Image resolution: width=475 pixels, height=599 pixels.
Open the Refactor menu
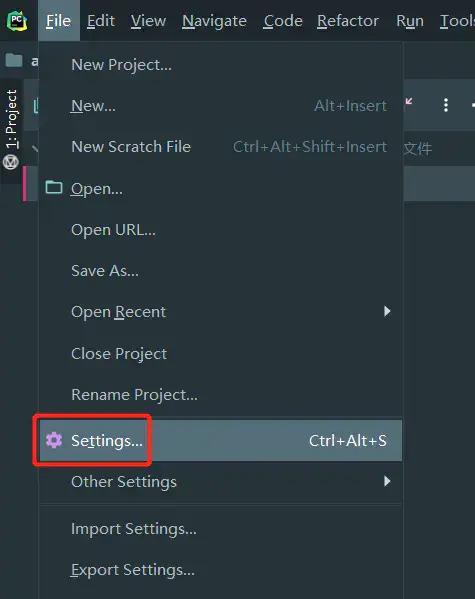(348, 21)
